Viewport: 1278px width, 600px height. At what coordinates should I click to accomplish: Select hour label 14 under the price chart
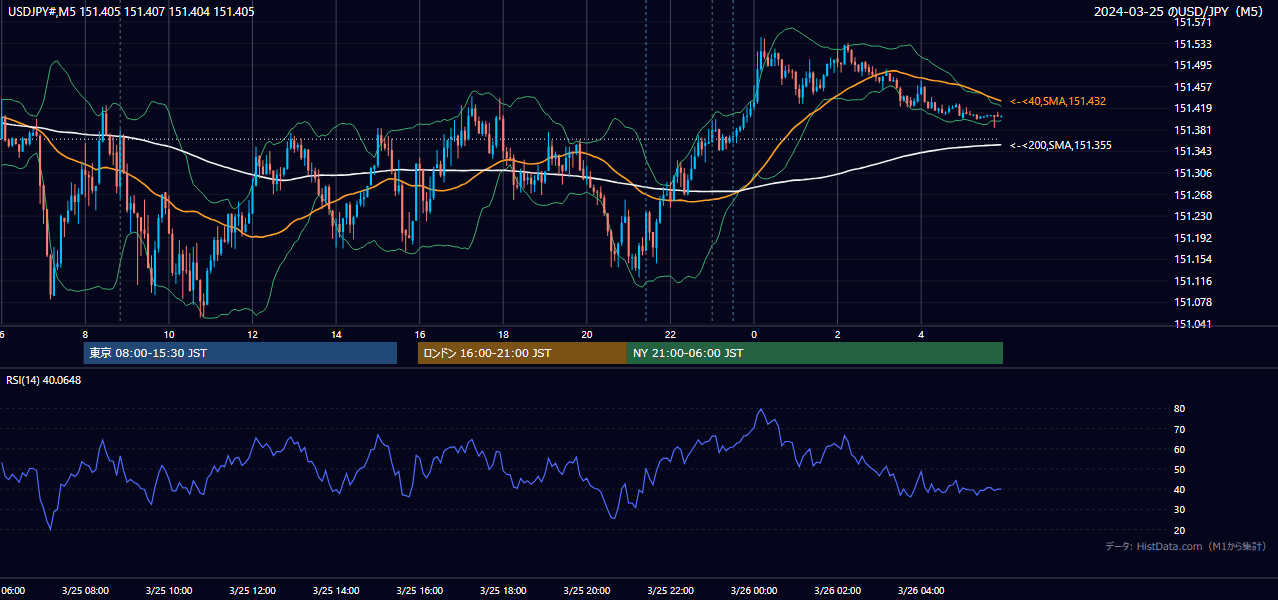point(337,335)
